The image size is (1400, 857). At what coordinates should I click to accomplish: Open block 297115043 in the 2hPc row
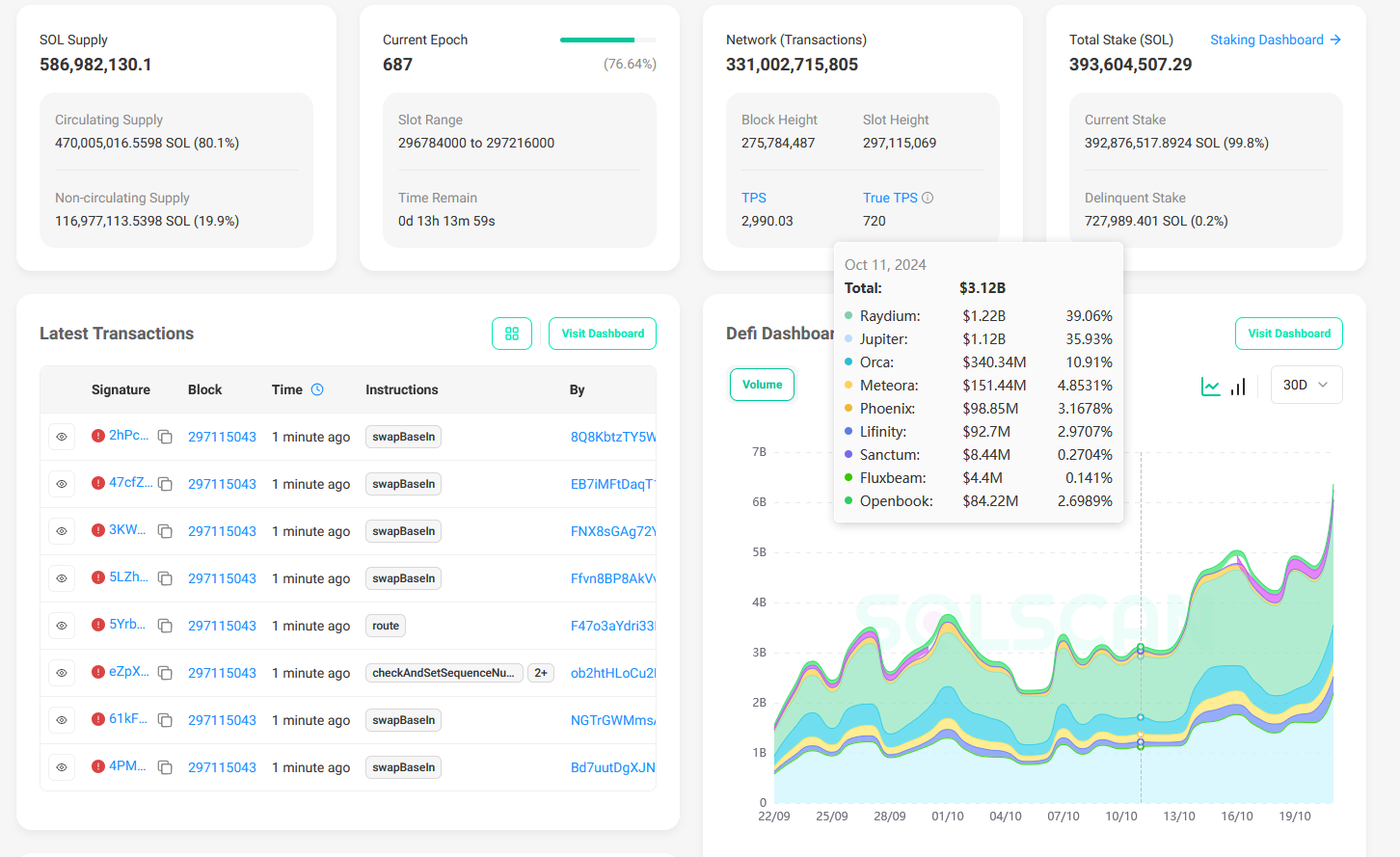coord(222,437)
